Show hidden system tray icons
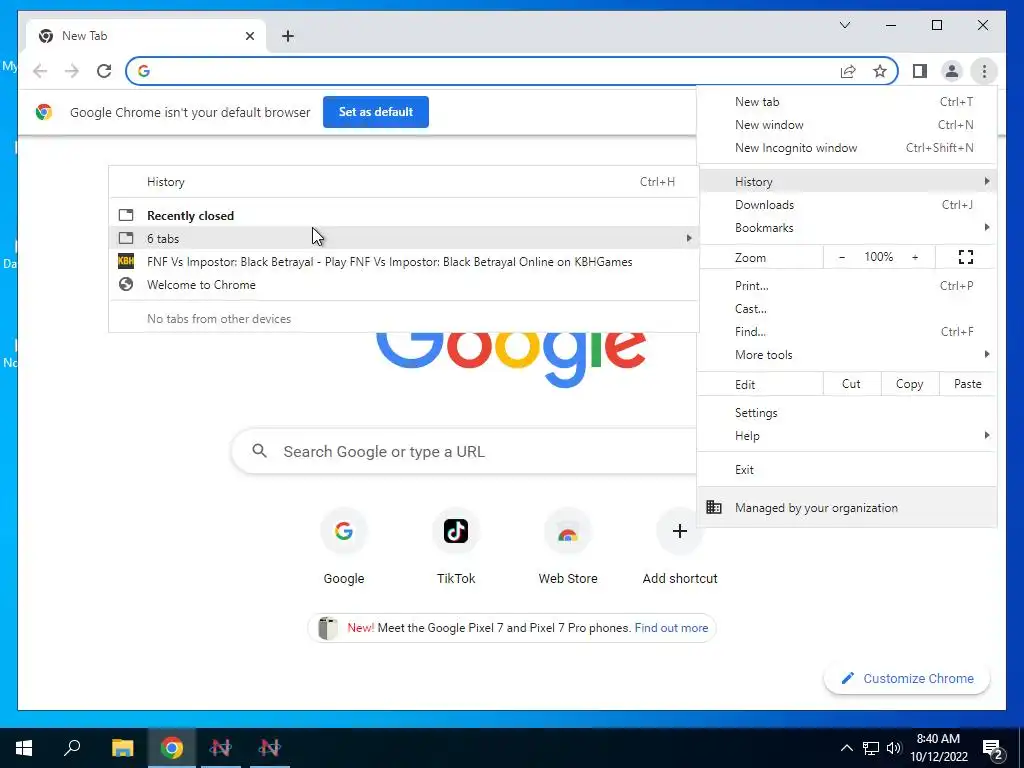 tap(846, 748)
